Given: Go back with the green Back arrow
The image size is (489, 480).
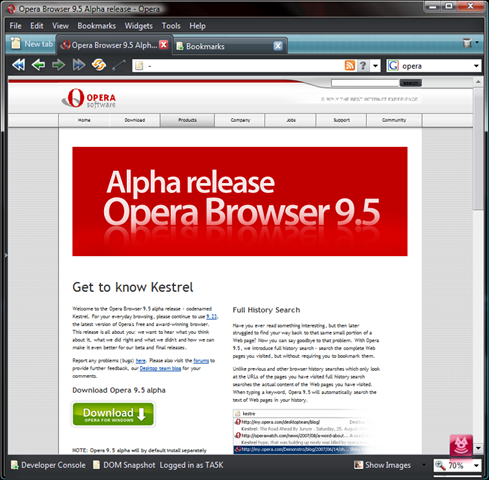Looking at the screenshot, I should [39, 65].
